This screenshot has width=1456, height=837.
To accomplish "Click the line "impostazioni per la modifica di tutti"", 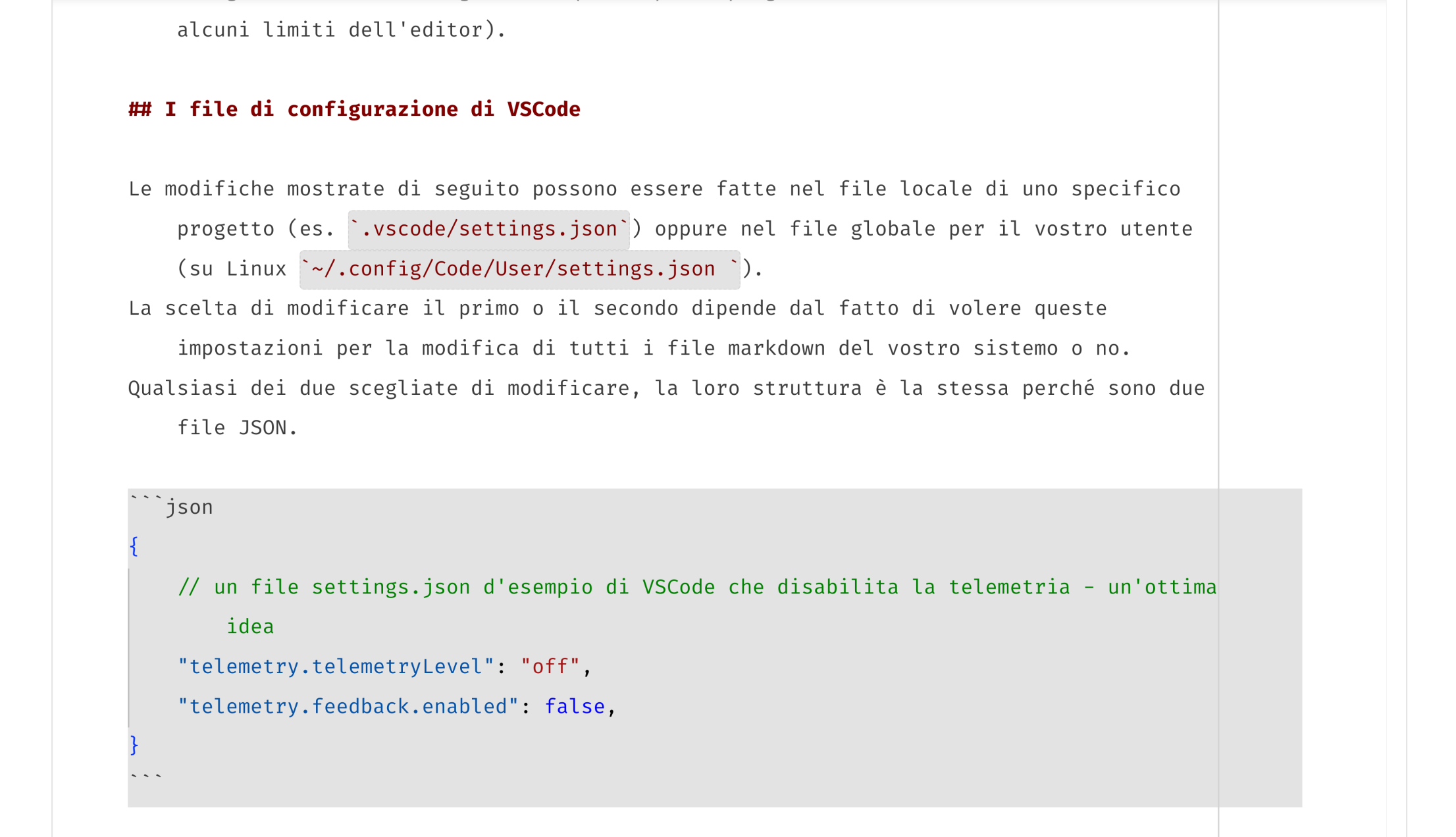I will point(654,348).
